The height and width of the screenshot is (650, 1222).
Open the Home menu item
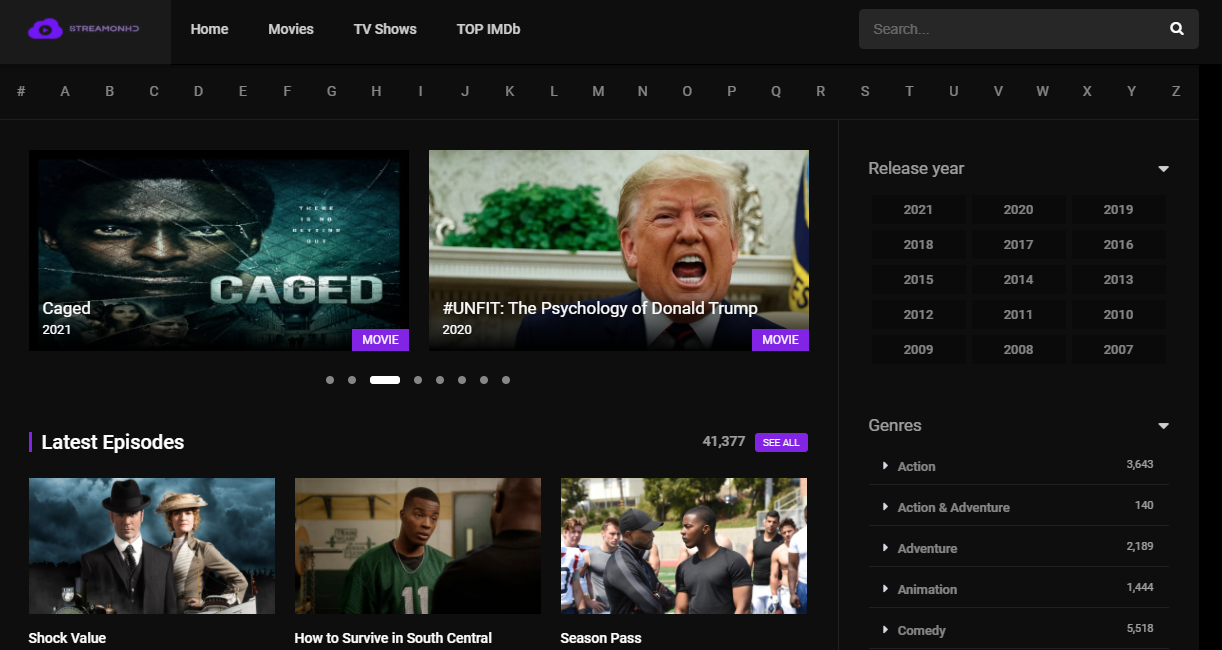[209, 29]
